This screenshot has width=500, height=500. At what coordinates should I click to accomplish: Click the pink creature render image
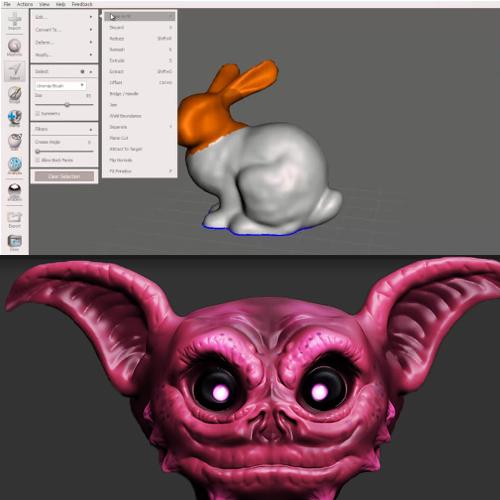(x=250, y=378)
